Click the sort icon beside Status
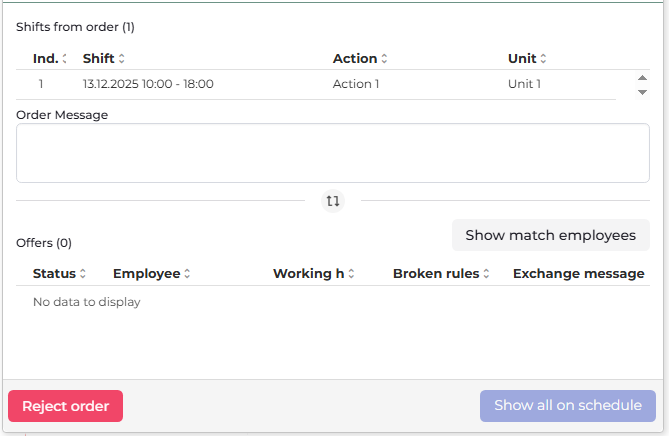 point(83,274)
